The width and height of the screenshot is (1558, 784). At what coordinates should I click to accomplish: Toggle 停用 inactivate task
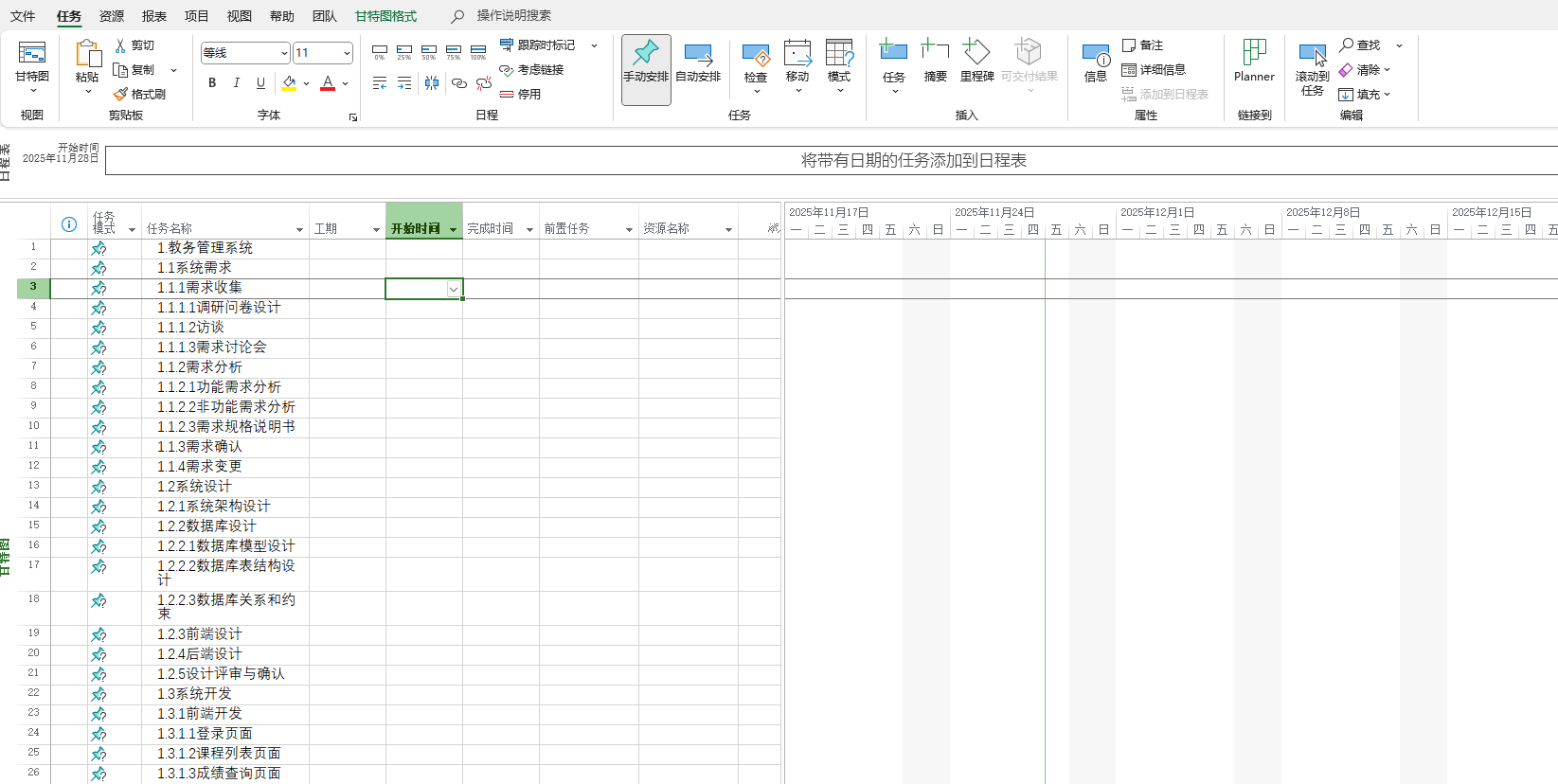pyautogui.click(x=520, y=95)
